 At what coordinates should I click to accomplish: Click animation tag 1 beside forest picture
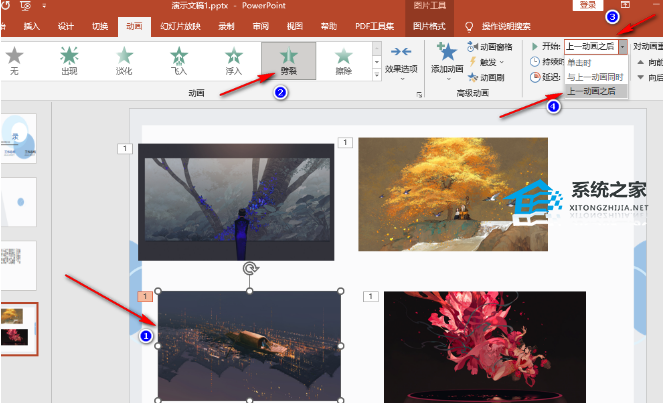[124, 148]
